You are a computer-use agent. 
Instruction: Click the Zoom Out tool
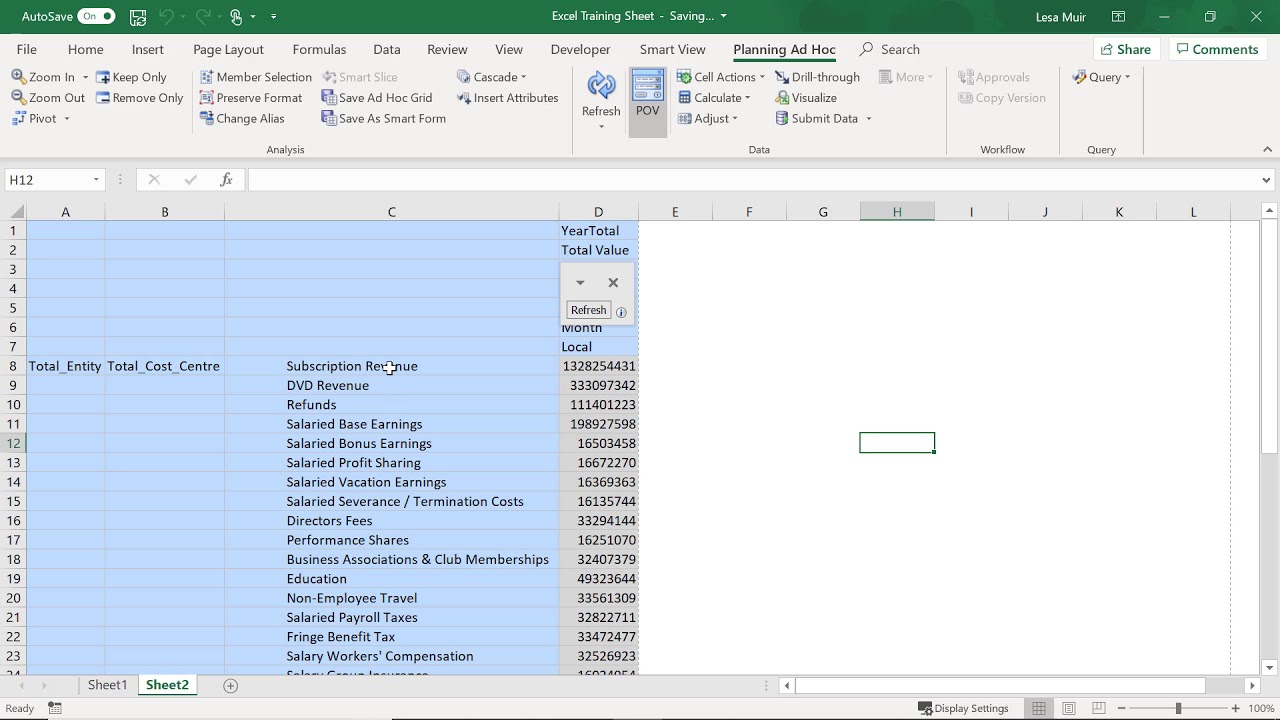click(x=48, y=98)
